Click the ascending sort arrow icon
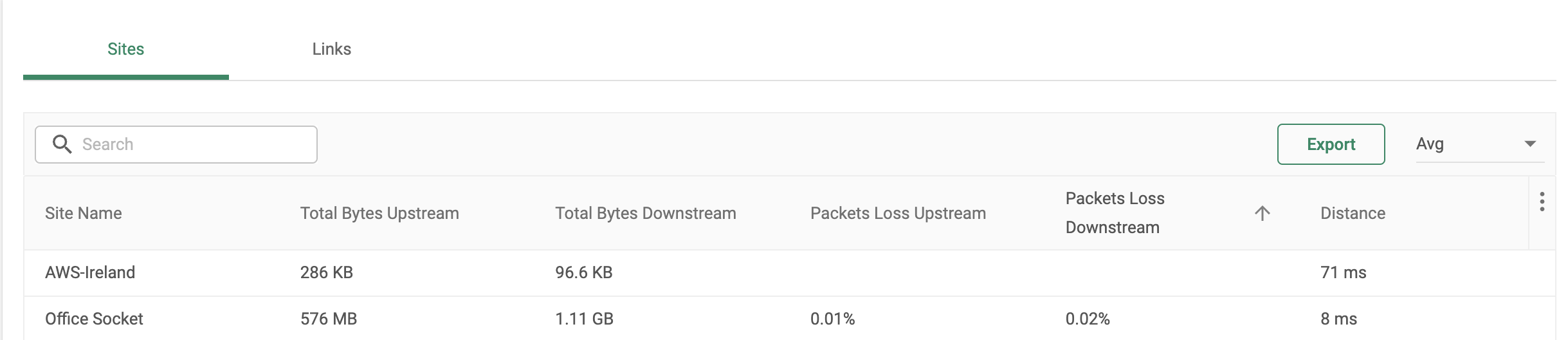Screen dimensions: 1568x340 1262,213
